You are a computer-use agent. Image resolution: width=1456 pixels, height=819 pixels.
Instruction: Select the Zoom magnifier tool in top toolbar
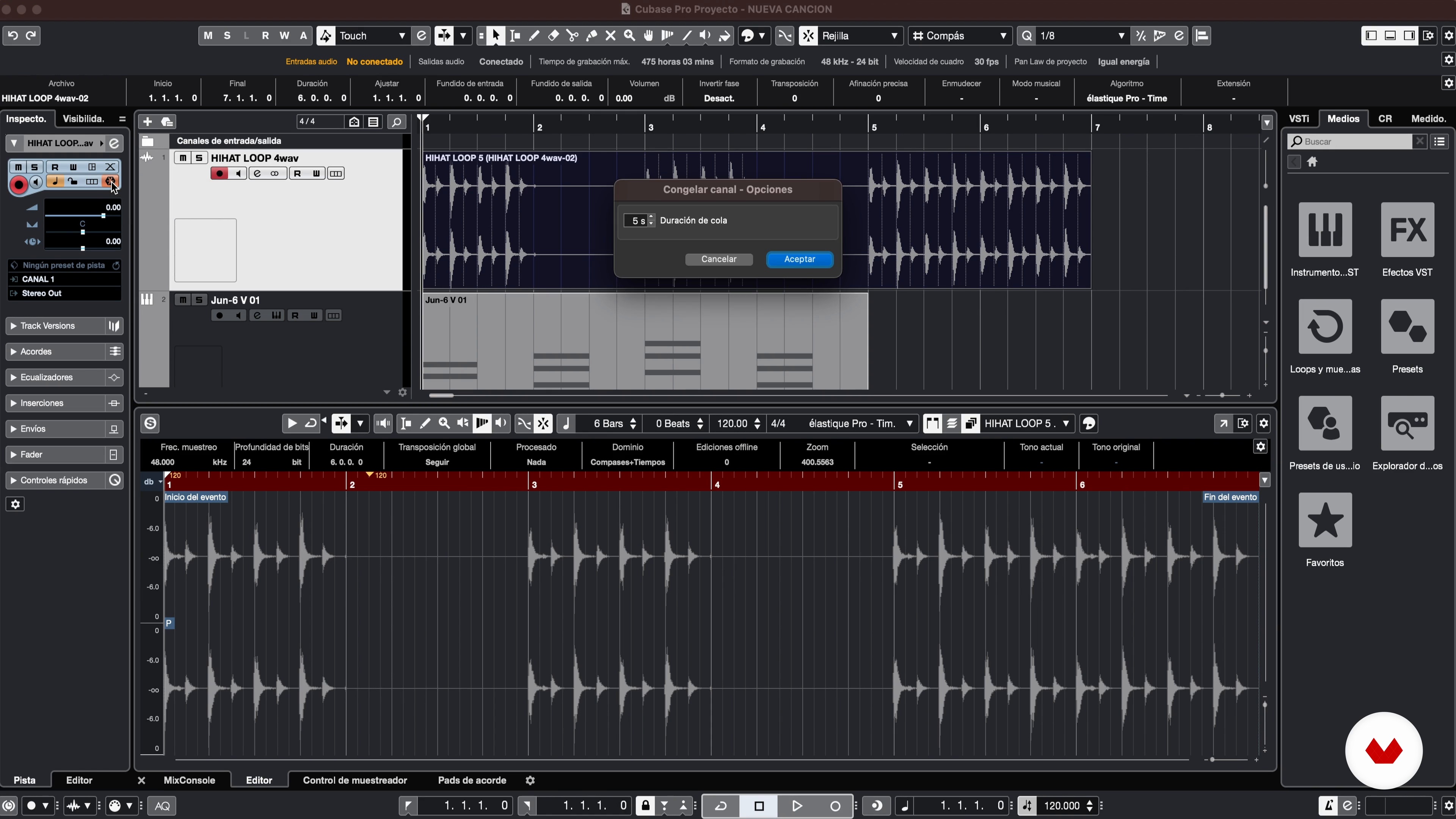(x=630, y=36)
